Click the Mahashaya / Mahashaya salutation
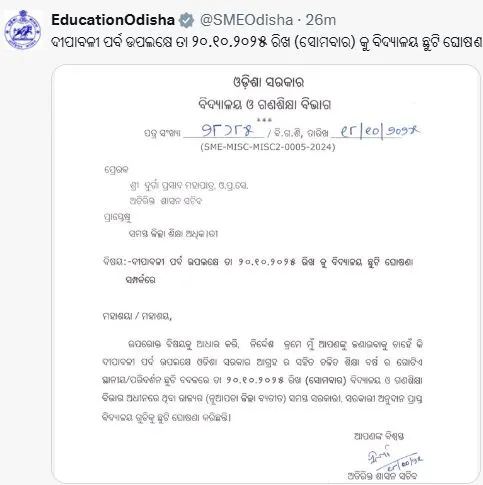The image size is (483, 485). [137, 316]
